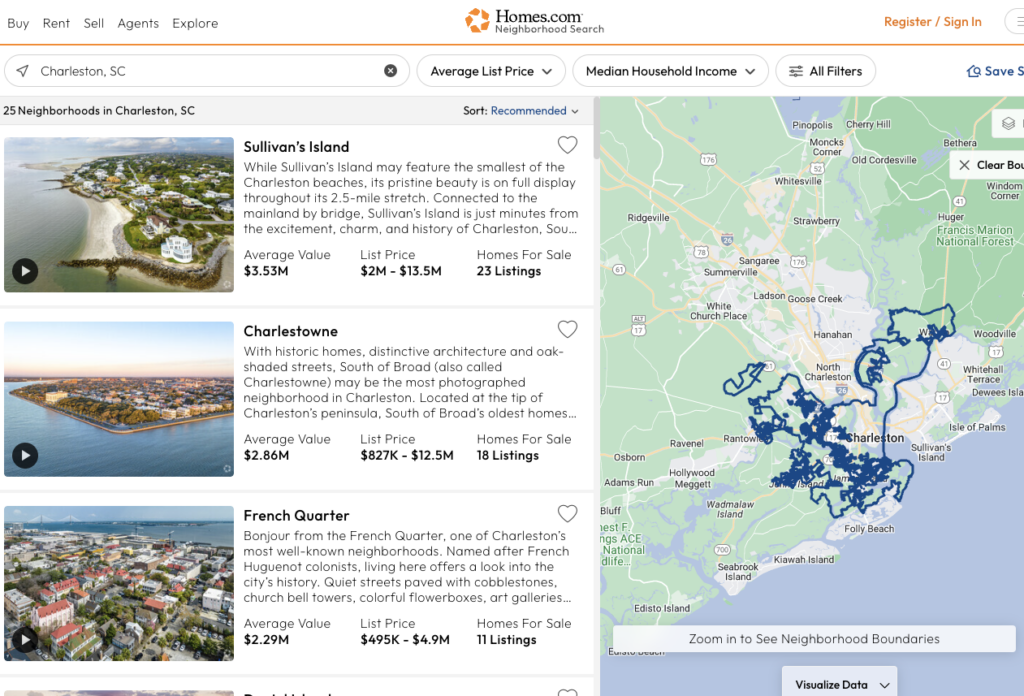Viewport: 1024px width, 696px height.
Task: Clear the Charleston, SC search text
Action: (391, 71)
